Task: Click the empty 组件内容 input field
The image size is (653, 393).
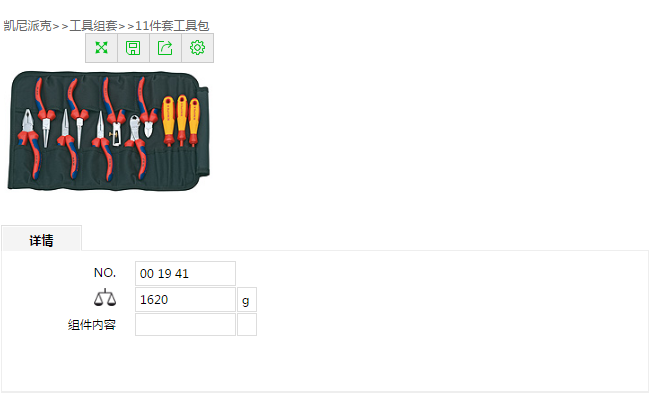Action: tap(185, 324)
